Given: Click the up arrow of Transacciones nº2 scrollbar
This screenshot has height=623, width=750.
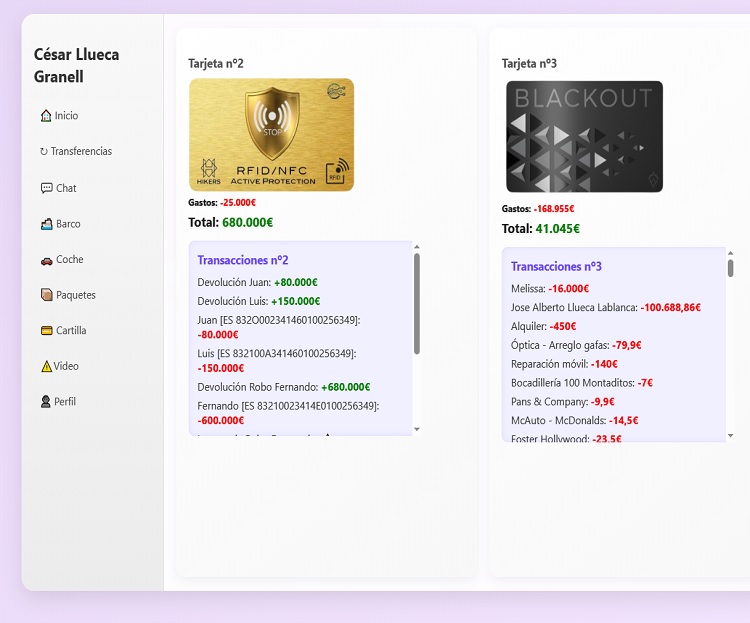Looking at the screenshot, I should [417, 247].
